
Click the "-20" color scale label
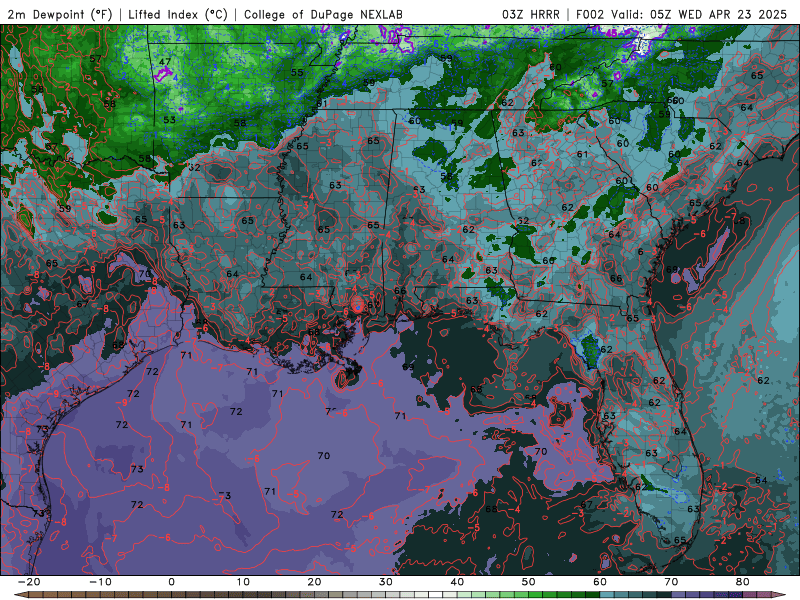point(29,582)
